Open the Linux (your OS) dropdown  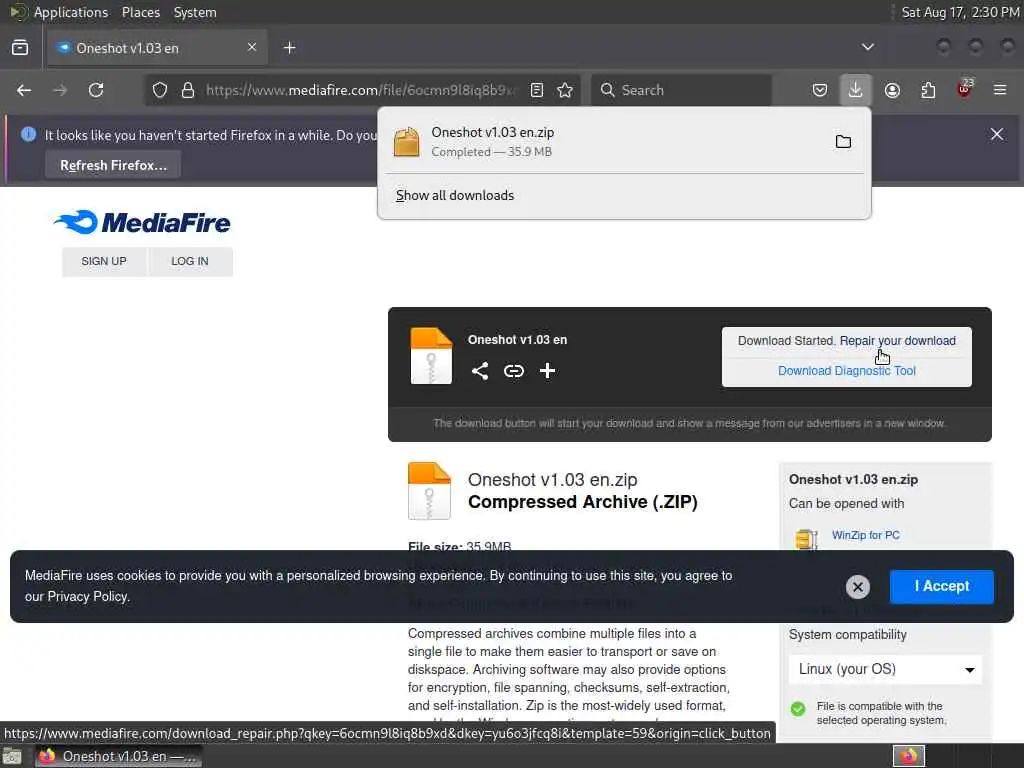pyautogui.click(x=885, y=669)
